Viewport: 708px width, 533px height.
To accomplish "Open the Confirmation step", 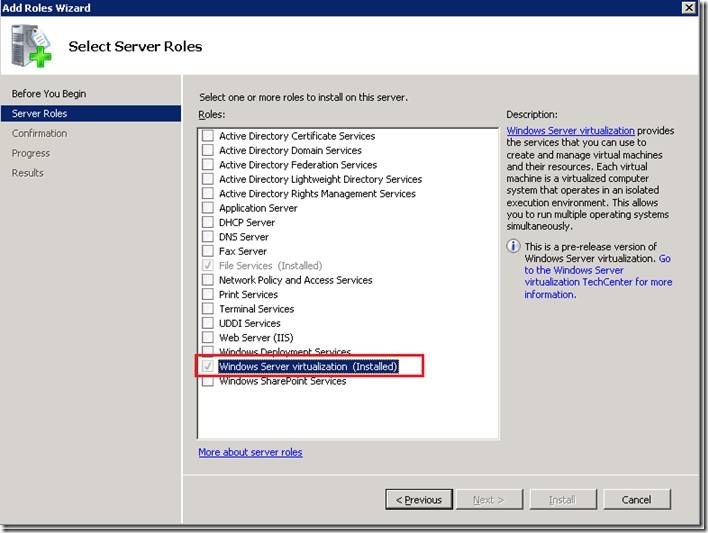I will tap(40, 133).
